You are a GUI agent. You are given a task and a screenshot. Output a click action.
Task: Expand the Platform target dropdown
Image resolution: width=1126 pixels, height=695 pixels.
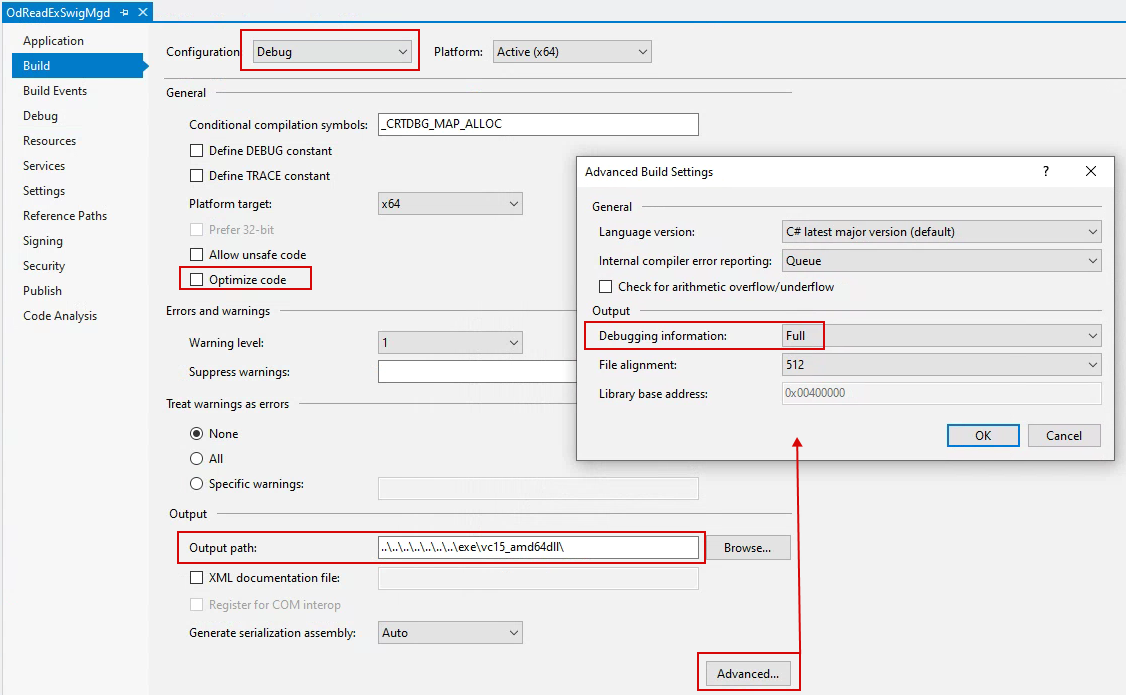(x=450, y=204)
